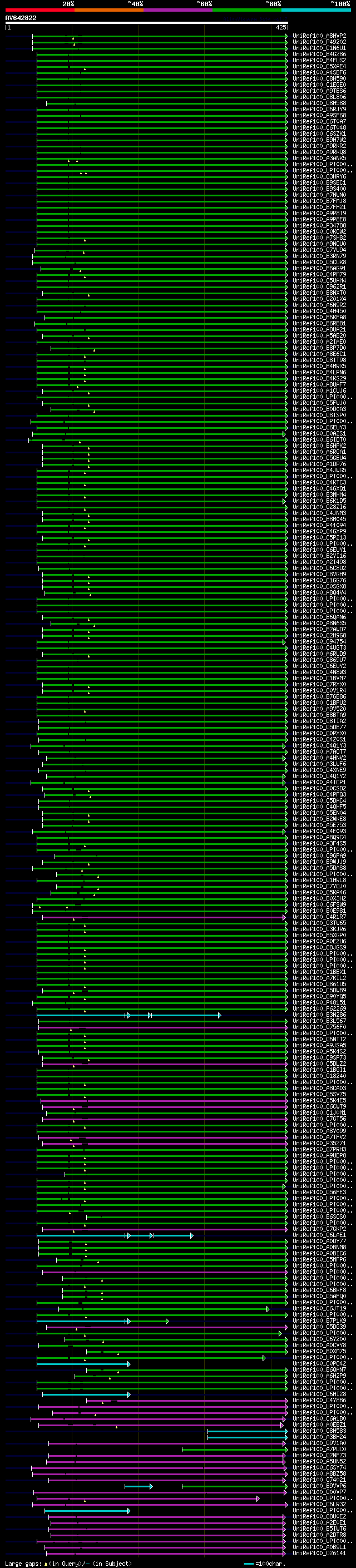Select the UniRef100_Q7YU94 label
The image size is (356, 1568).
click(319, 250)
